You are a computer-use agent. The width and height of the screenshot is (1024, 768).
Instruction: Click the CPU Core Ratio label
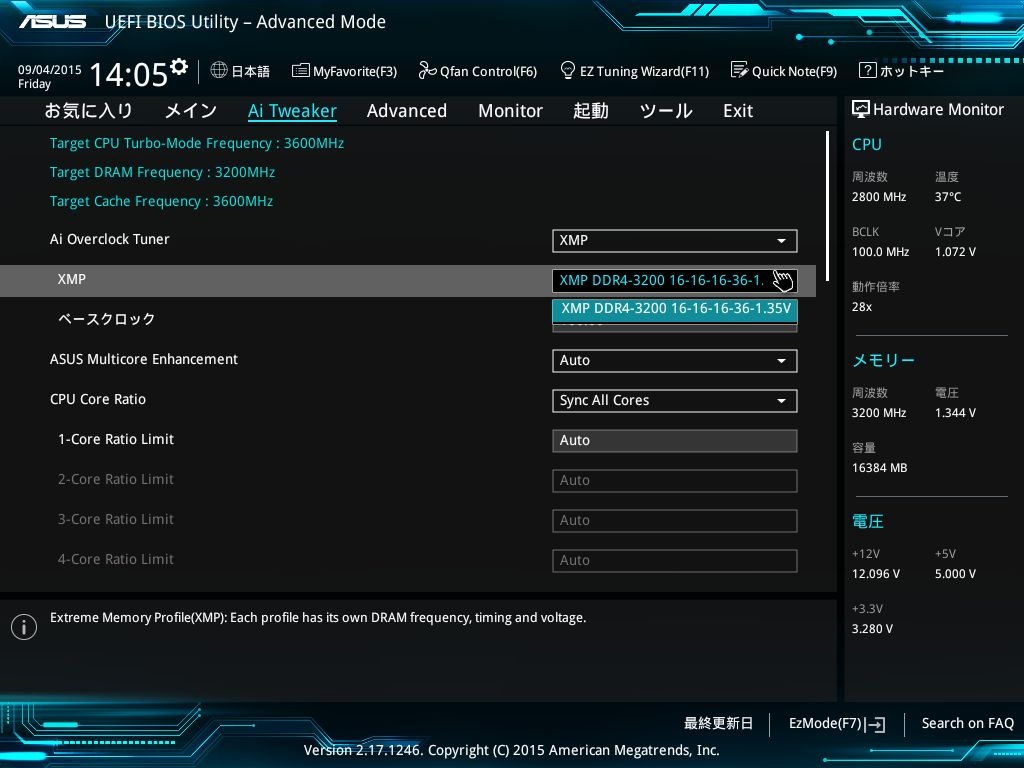(98, 399)
